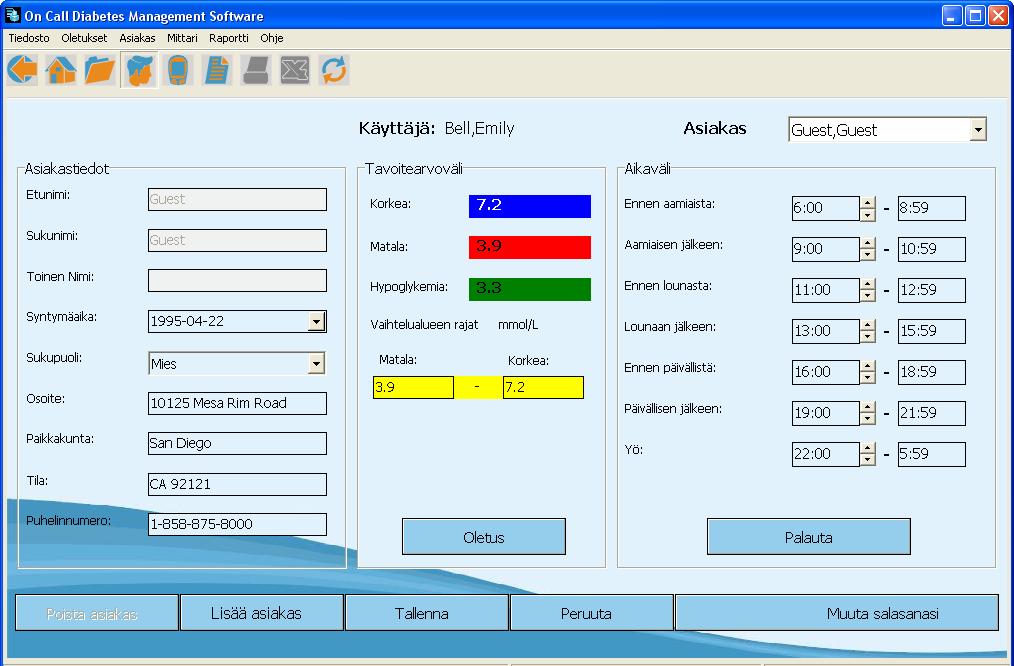Click the Käyttäjä name Bell,Emily
Image resolution: width=1014 pixels, height=666 pixels.
click(479, 128)
